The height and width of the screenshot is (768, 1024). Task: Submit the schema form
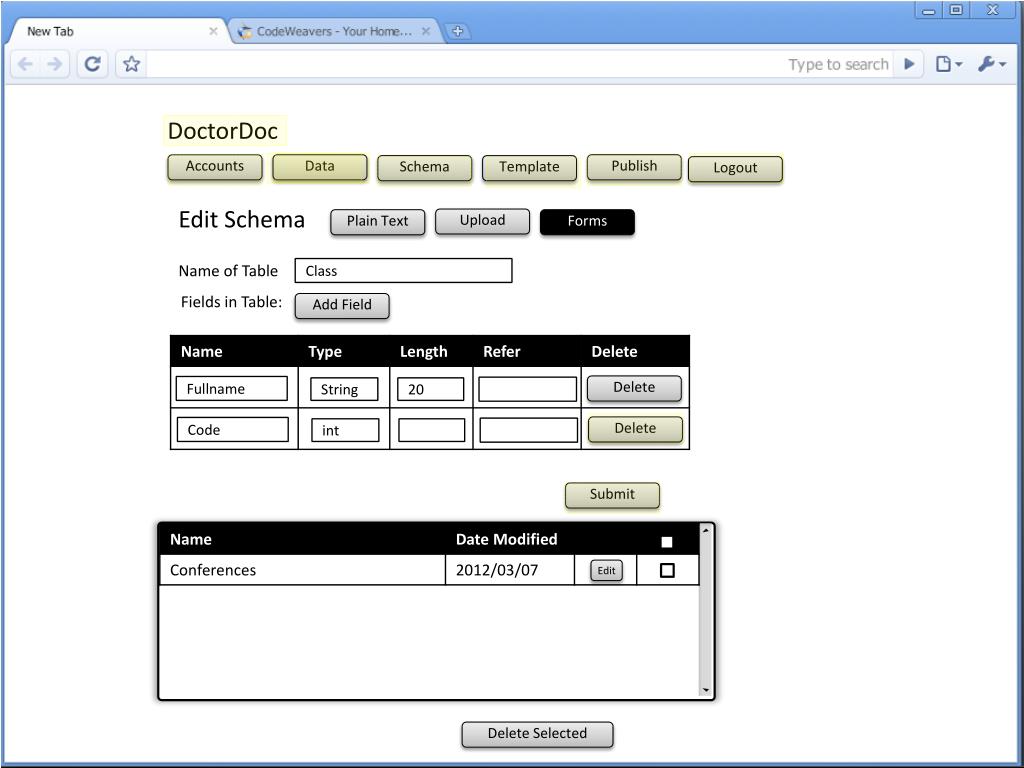coord(613,495)
